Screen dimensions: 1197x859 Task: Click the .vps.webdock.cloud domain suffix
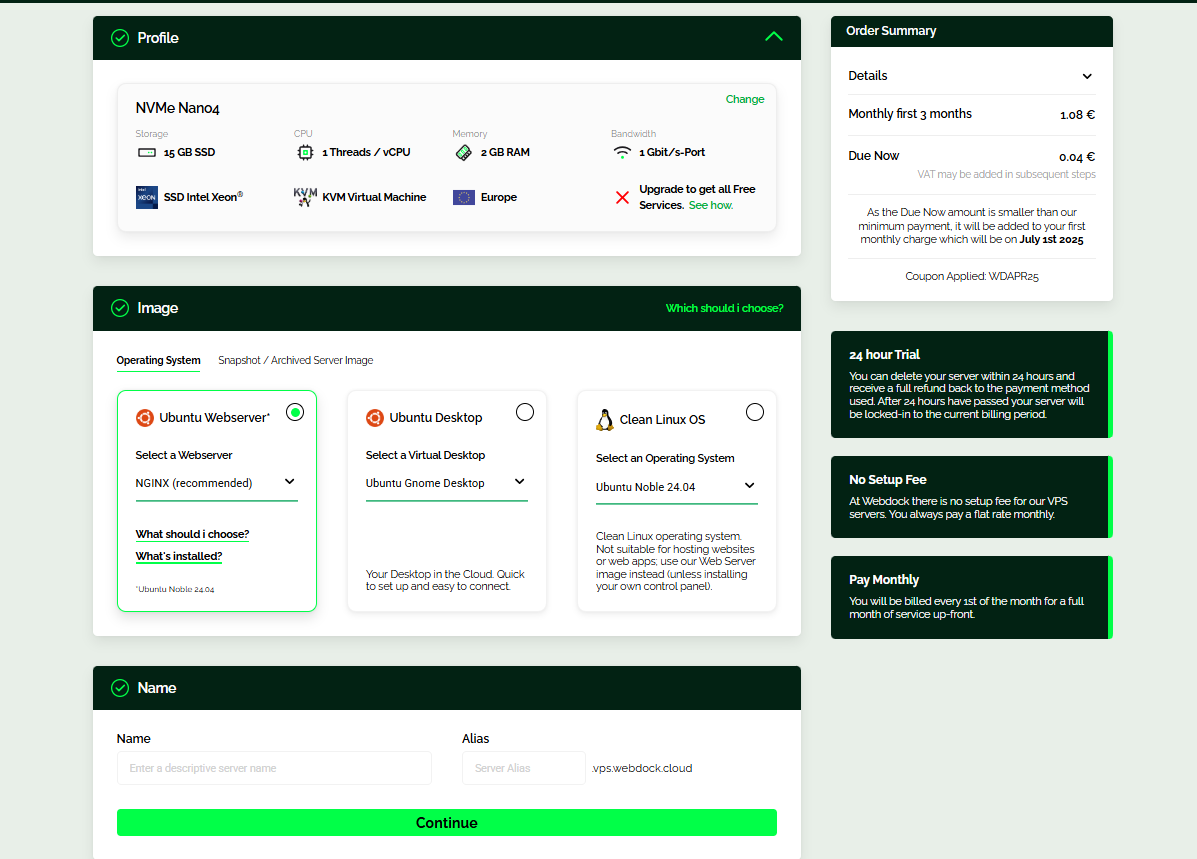[x=642, y=768]
